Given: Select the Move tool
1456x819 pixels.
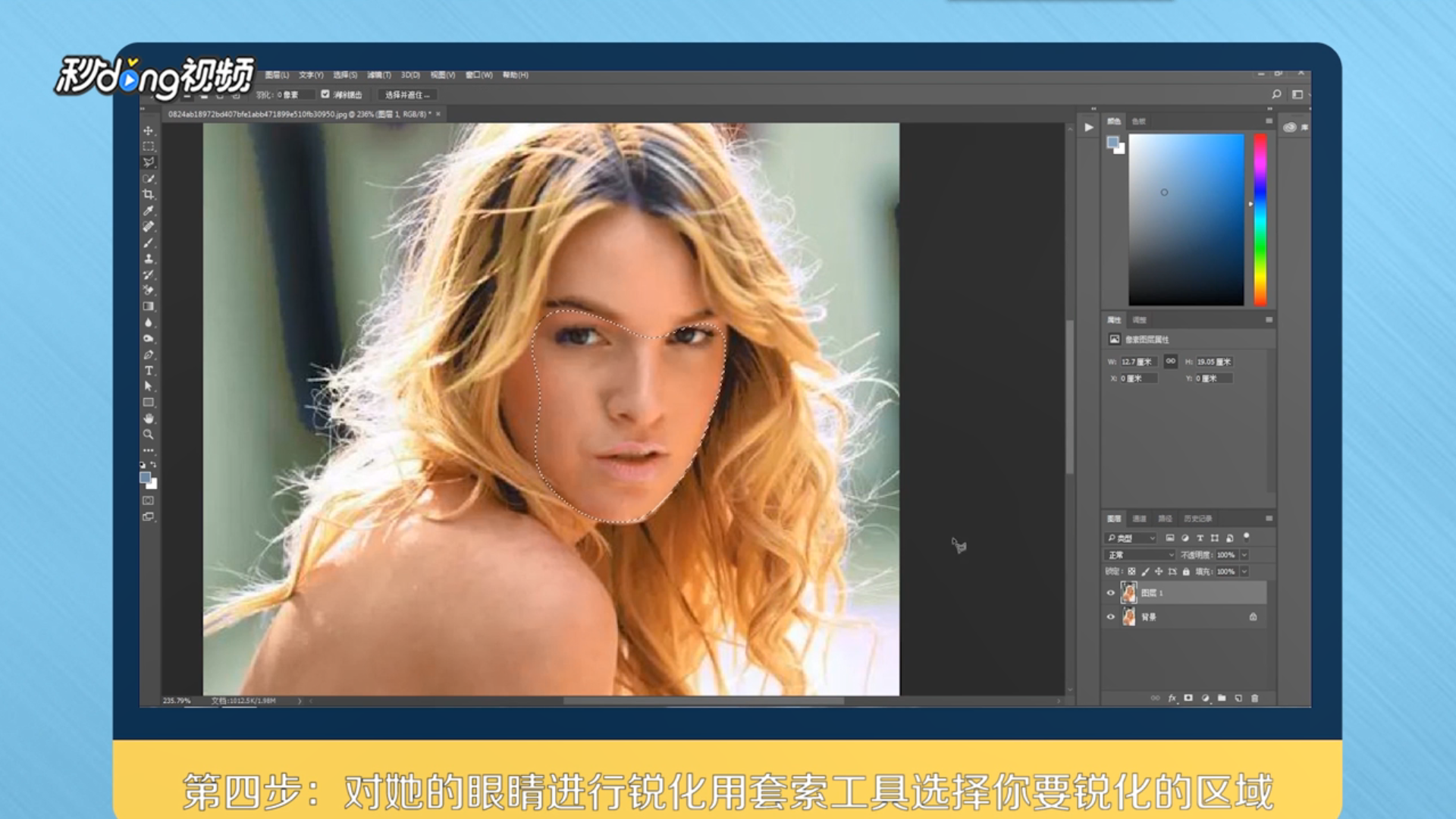Looking at the screenshot, I should [x=149, y=130].
